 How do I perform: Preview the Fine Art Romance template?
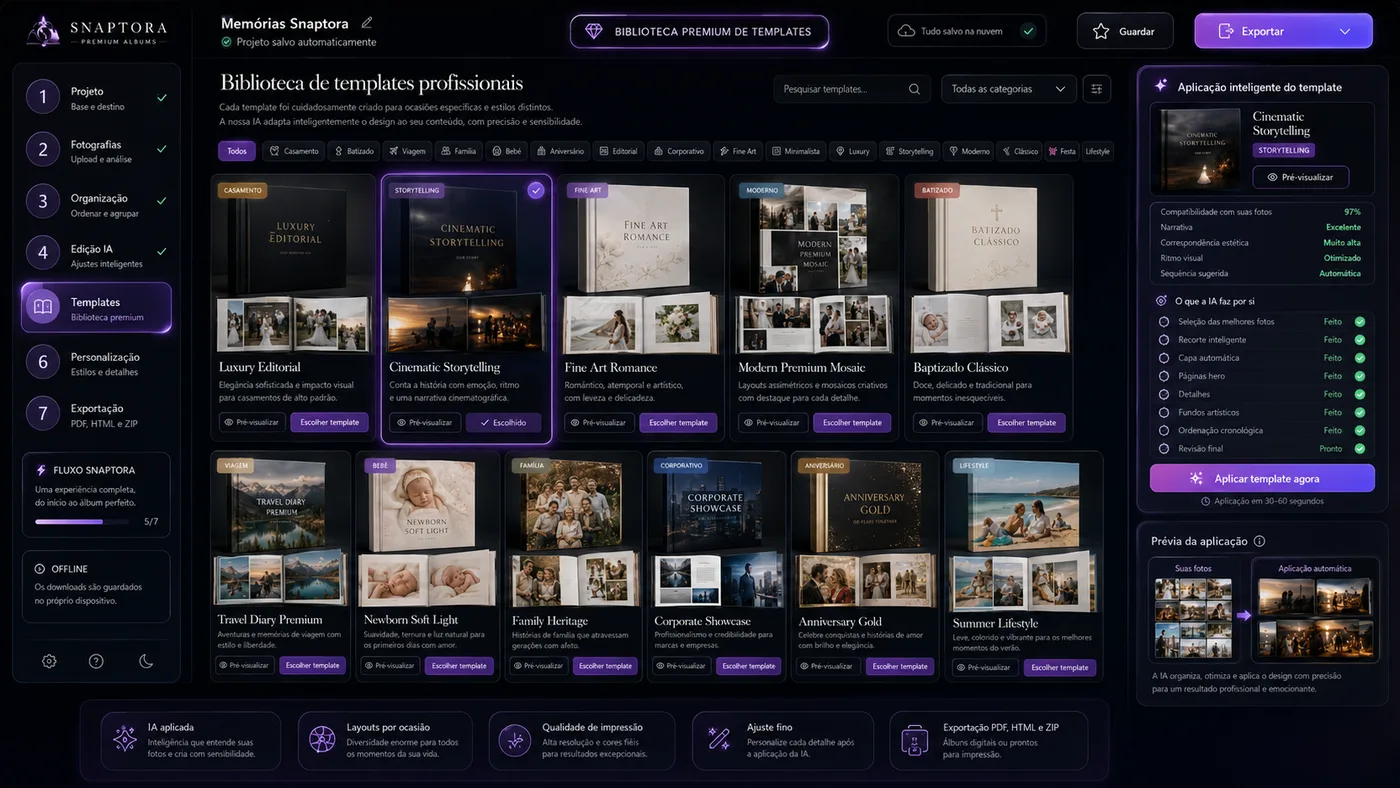tap(599, 422)
